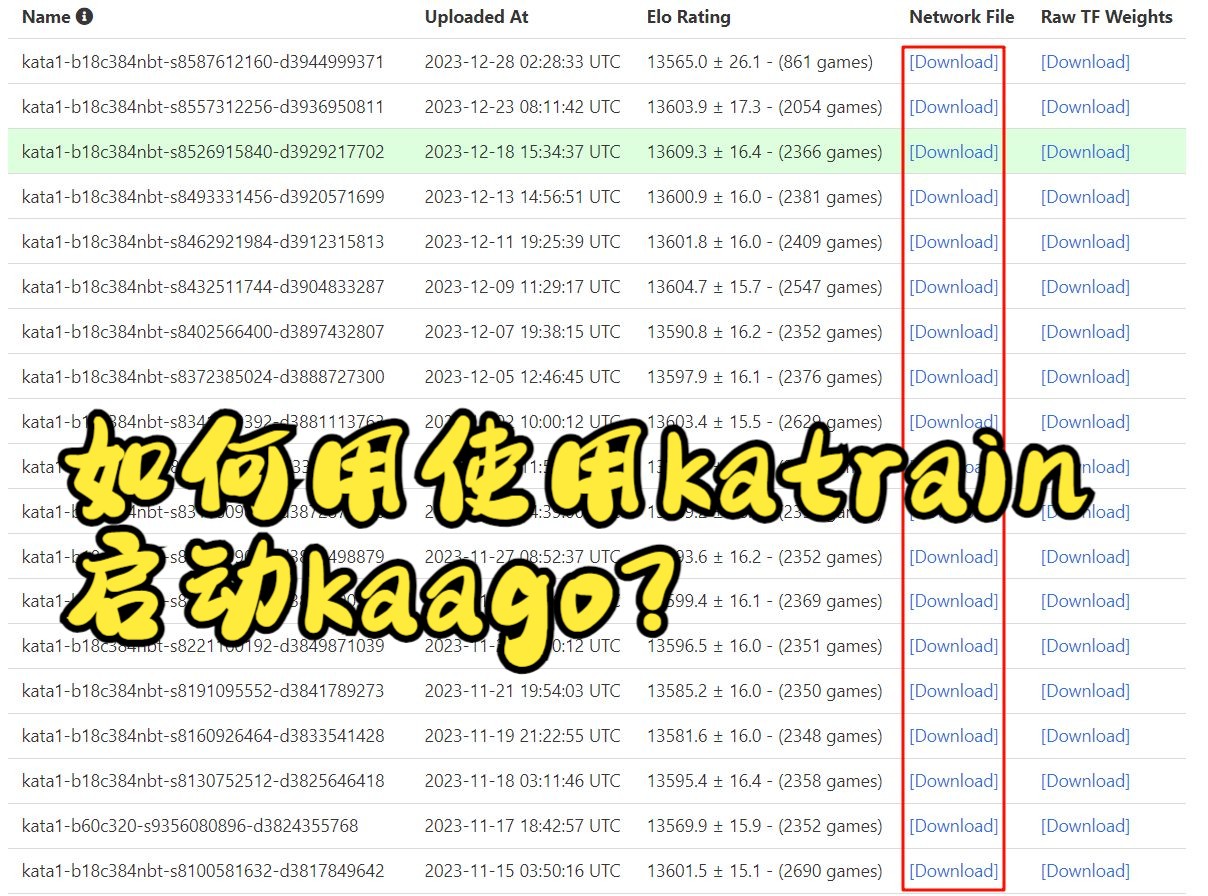Download Raw TF Weights for s8191095552
This screenshot has width=1208, height=896.
(x=1085, y=690)
